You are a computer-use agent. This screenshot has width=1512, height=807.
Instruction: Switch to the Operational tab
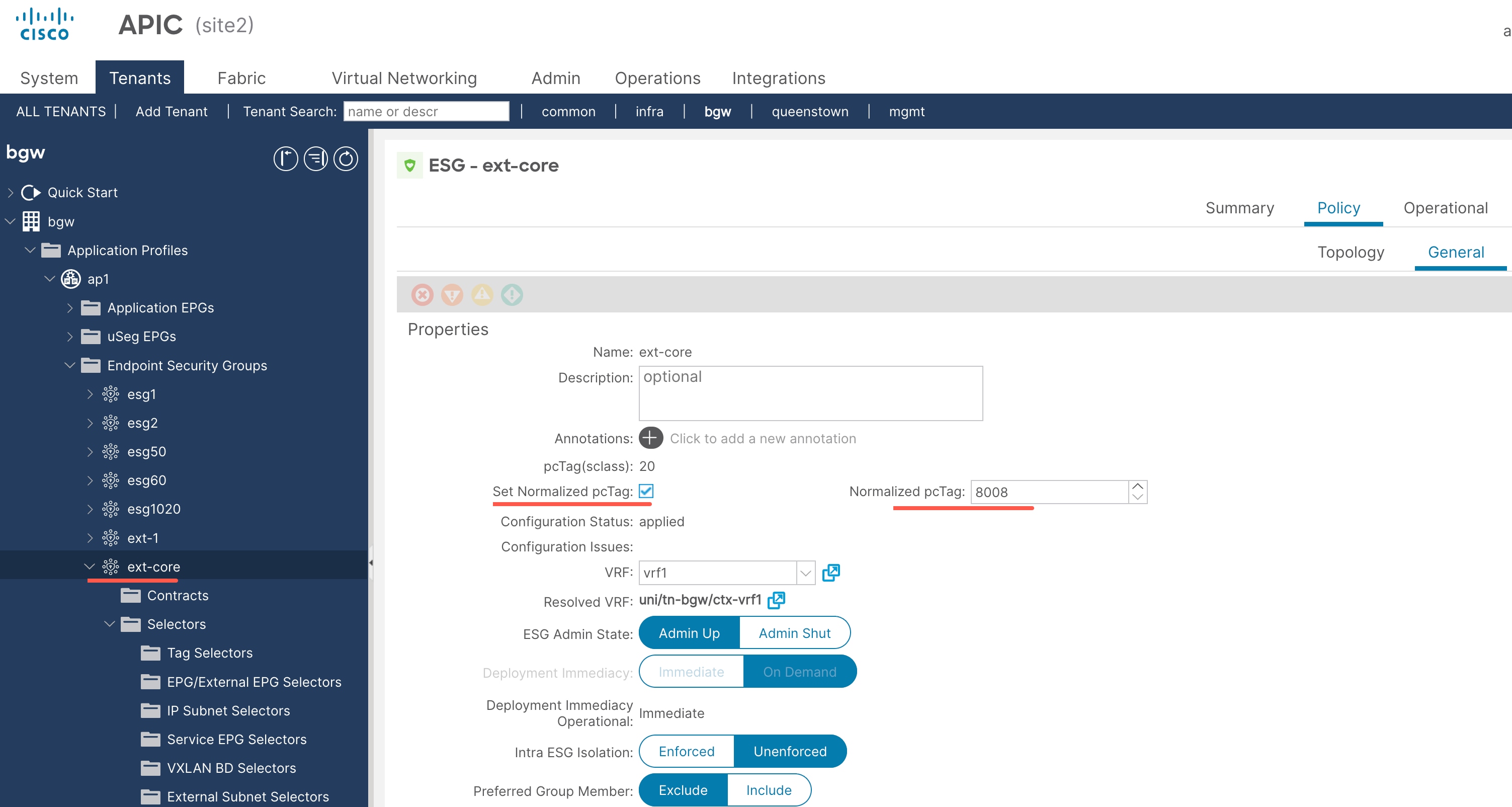tap(1445, 208)
